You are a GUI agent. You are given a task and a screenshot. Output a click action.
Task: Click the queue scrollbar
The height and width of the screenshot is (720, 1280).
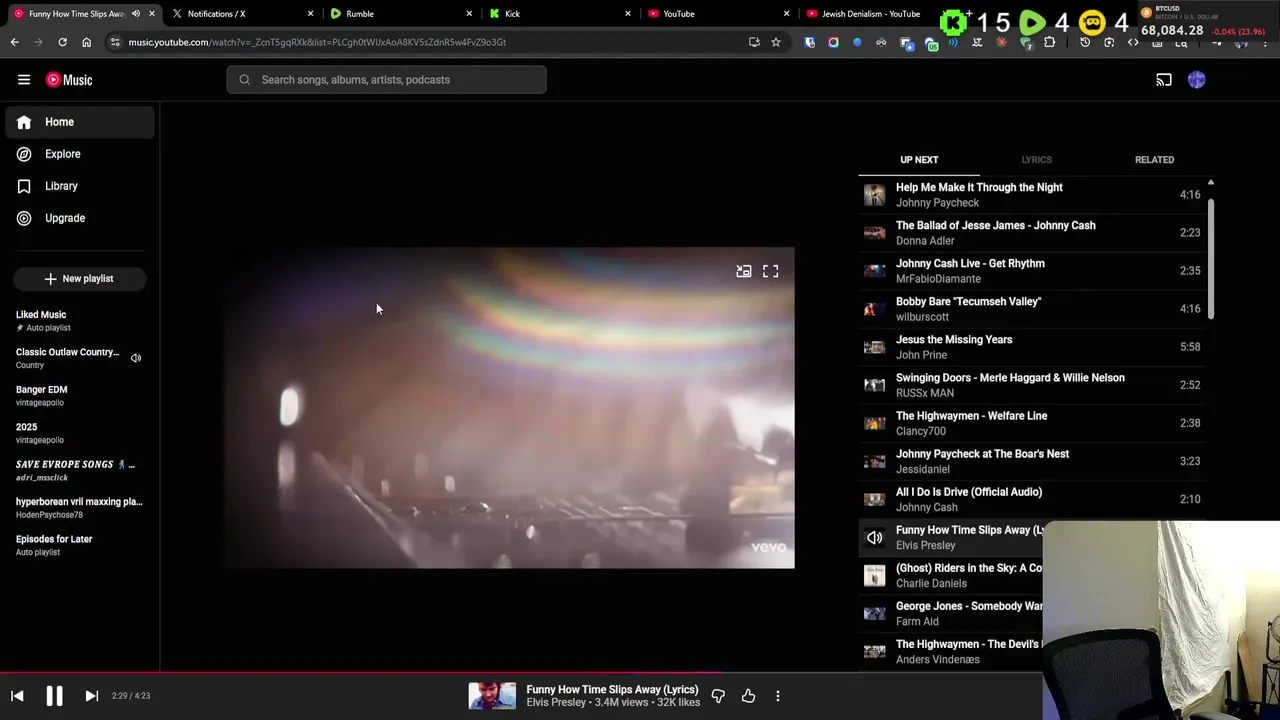pos(1211,260)
